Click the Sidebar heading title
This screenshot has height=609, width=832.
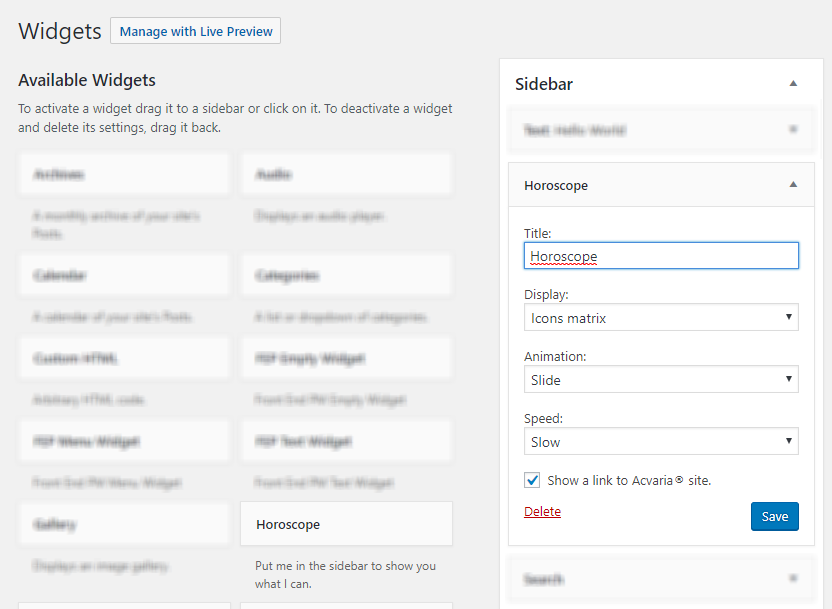pyautogui.click(x=544, y=84)
